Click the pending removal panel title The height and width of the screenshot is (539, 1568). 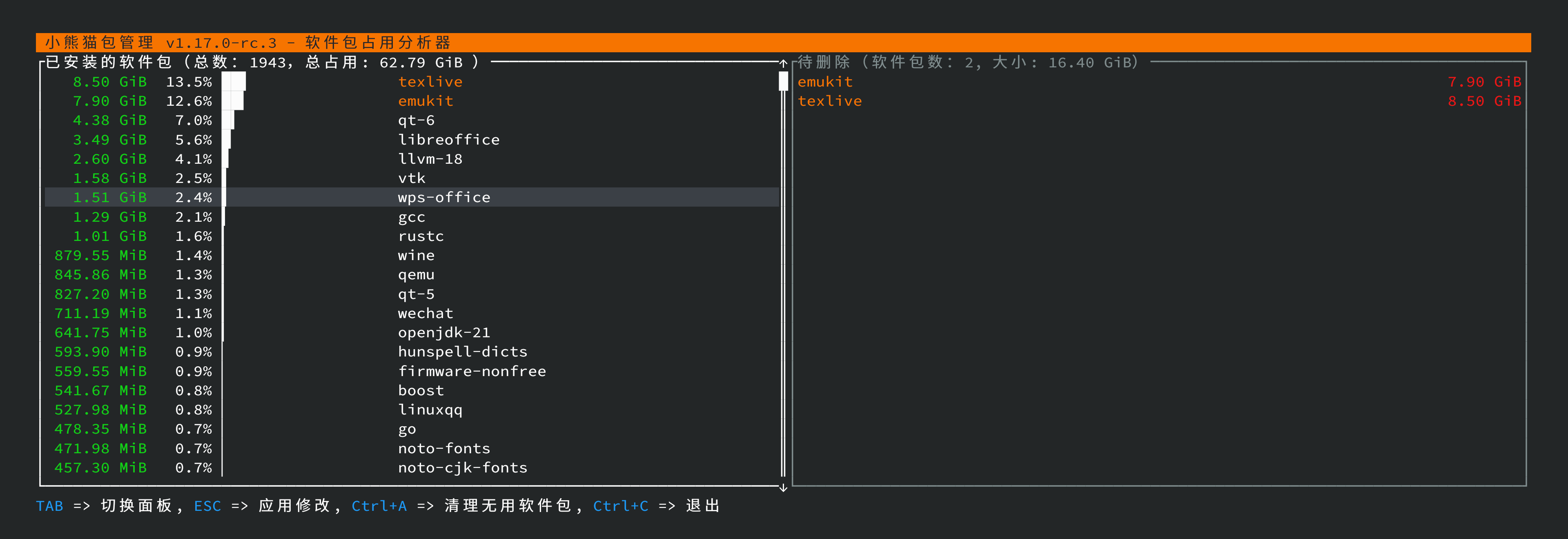[967, 62]
